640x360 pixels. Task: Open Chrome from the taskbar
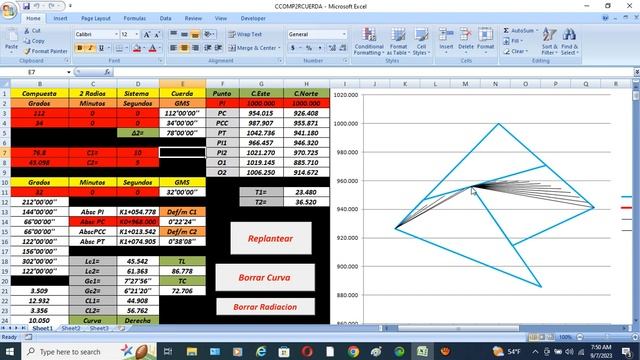point(353,351)
